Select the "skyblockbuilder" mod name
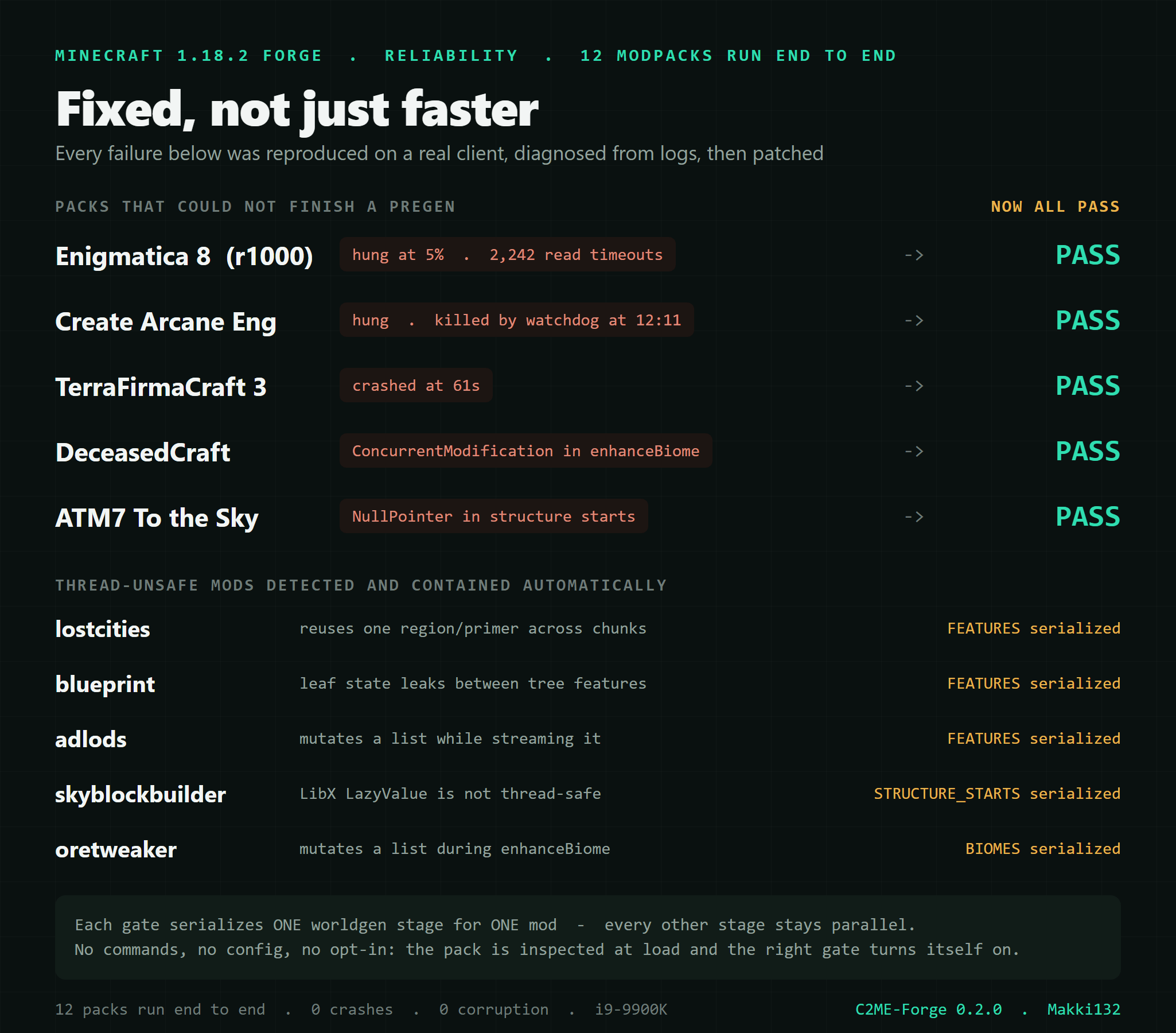 tap(141, 795)
